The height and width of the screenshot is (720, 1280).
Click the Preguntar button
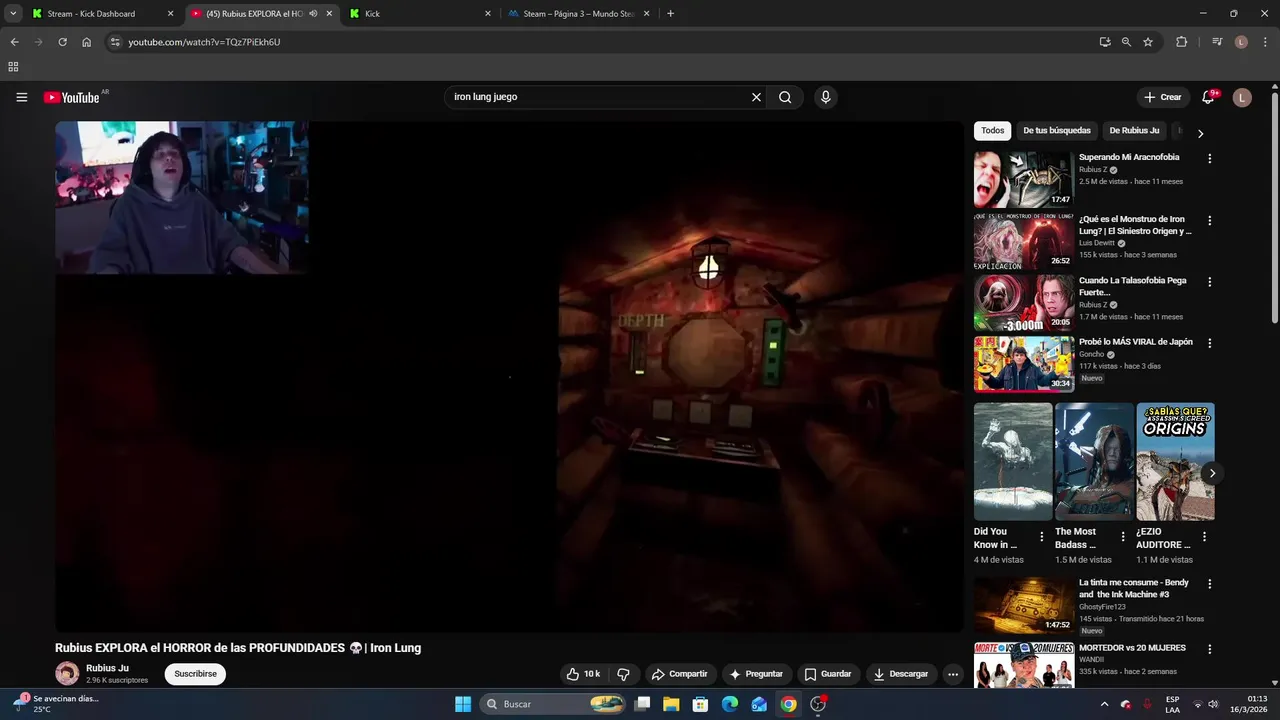[757, 674]
